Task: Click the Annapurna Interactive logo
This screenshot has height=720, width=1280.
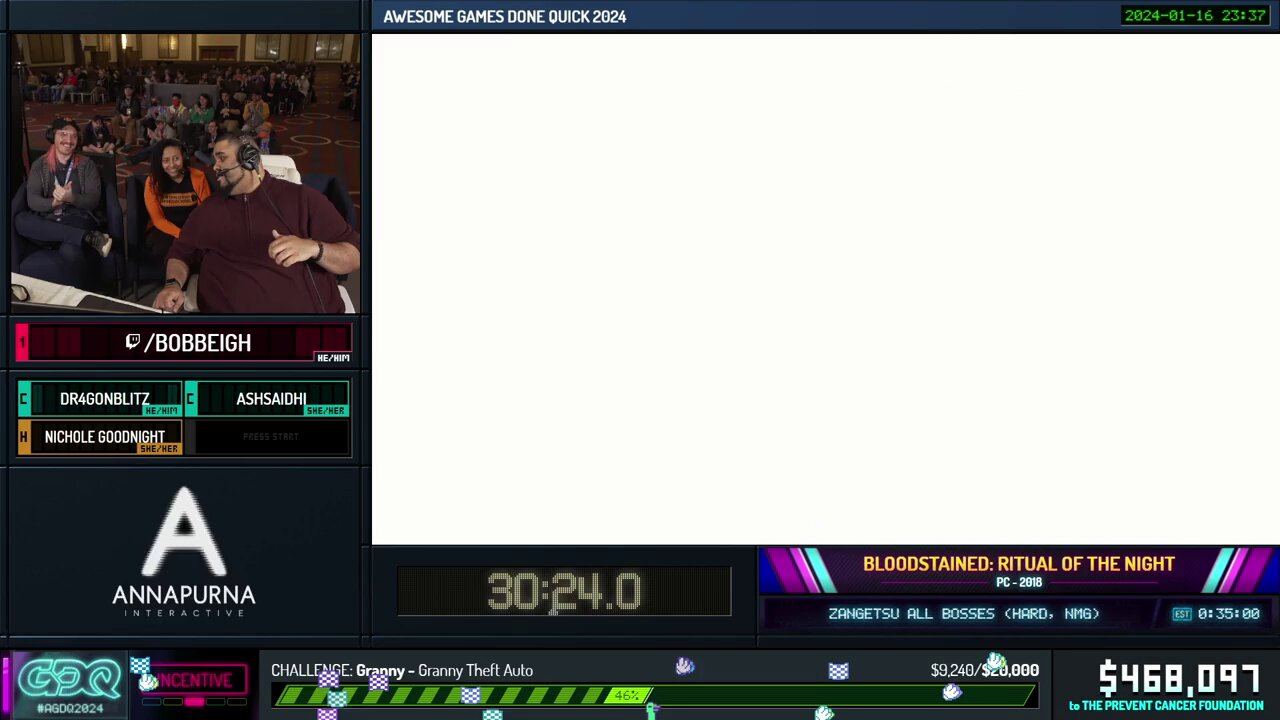Action: (x=184, y=551)
